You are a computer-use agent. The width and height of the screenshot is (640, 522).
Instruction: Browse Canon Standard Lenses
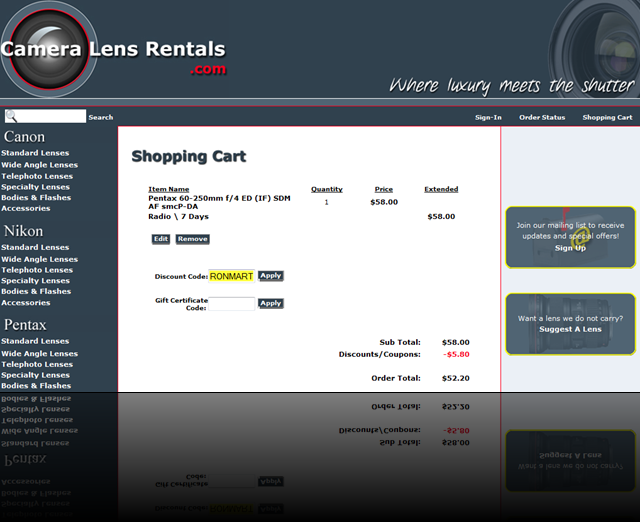(35, 153)
